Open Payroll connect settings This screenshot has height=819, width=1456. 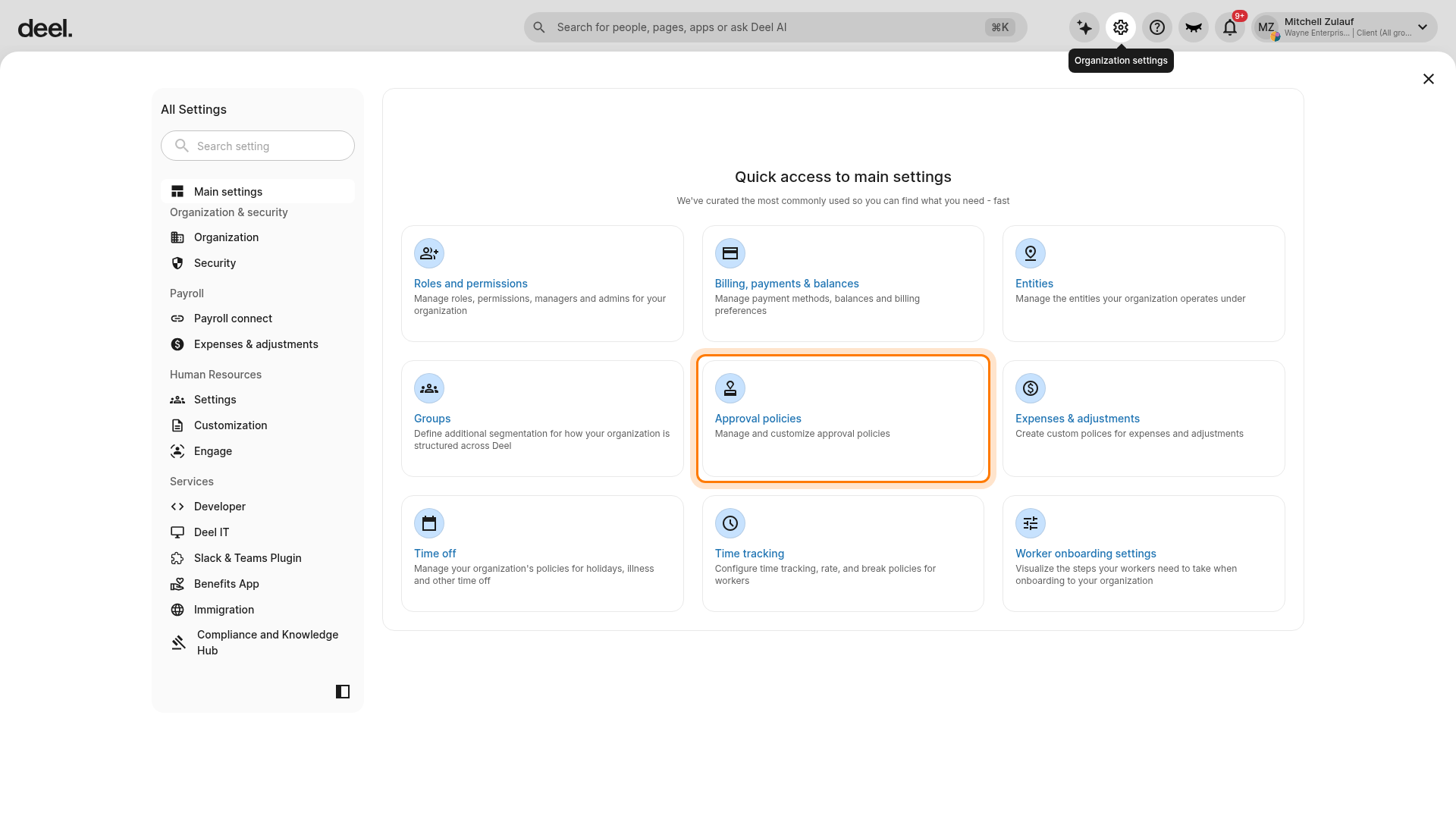coord(258,318)
